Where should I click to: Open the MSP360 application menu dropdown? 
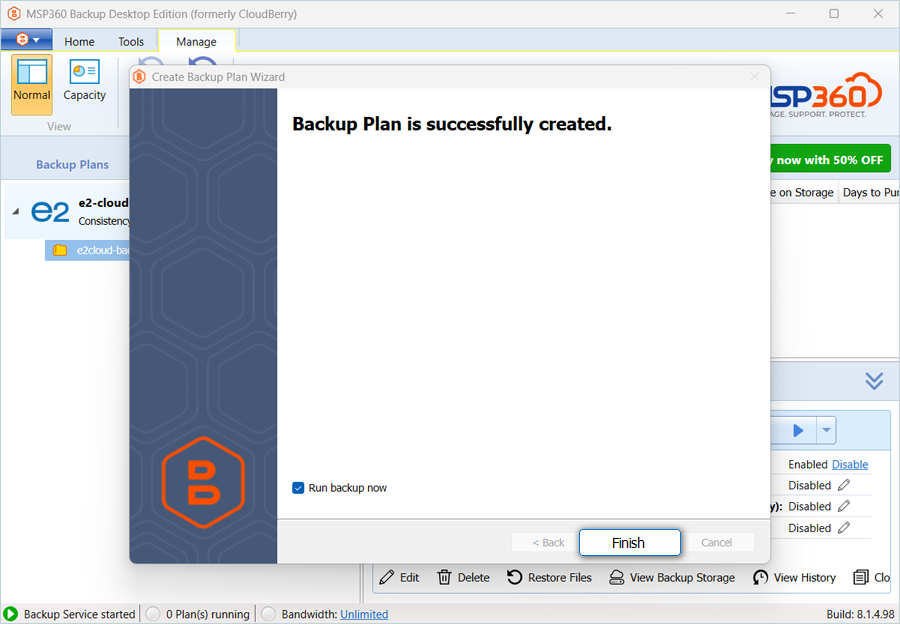(x=27, y=40)
